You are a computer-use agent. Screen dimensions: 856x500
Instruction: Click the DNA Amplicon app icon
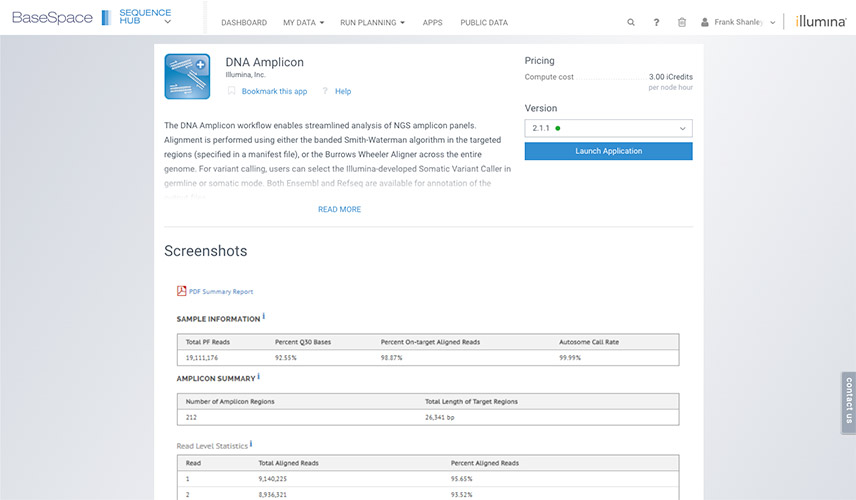click(x=187, y=77)
